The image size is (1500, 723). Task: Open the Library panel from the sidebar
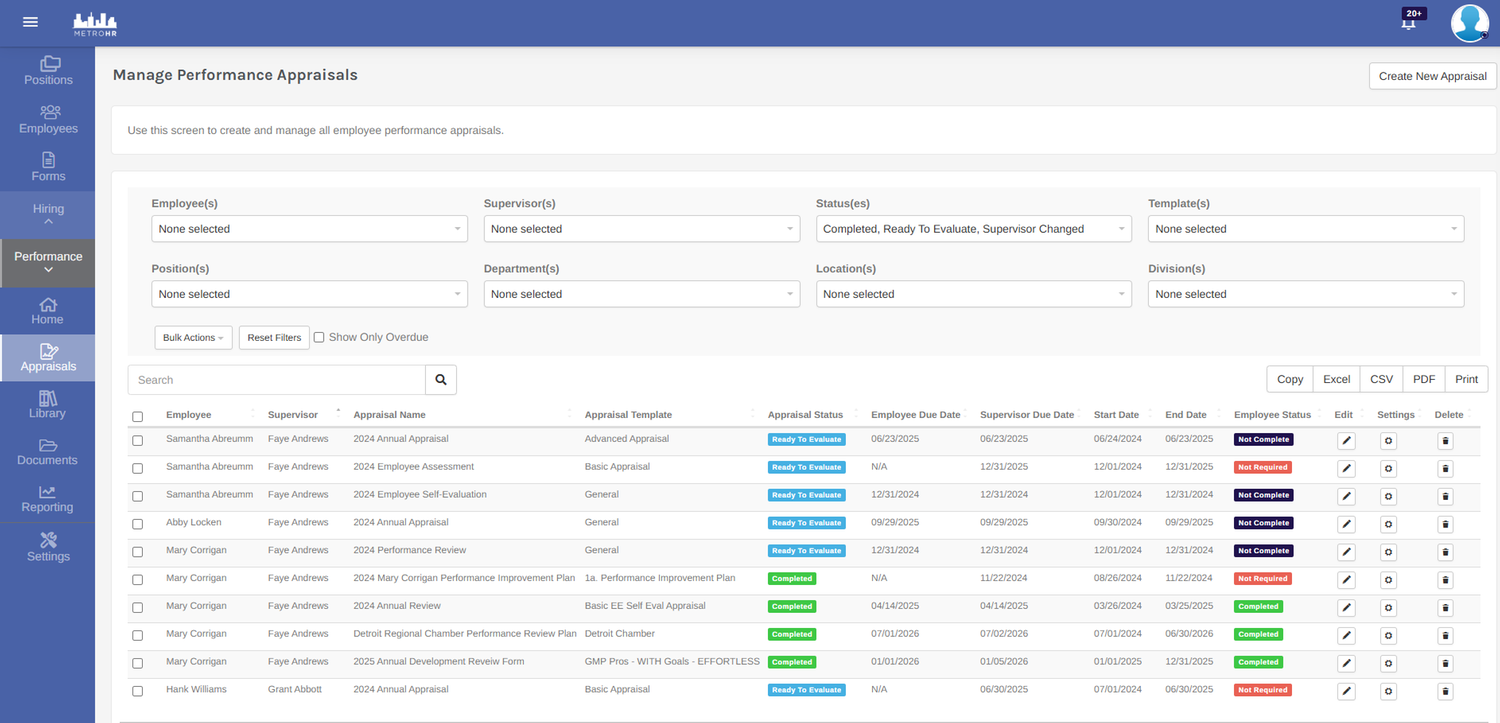(x=47, y=404)
